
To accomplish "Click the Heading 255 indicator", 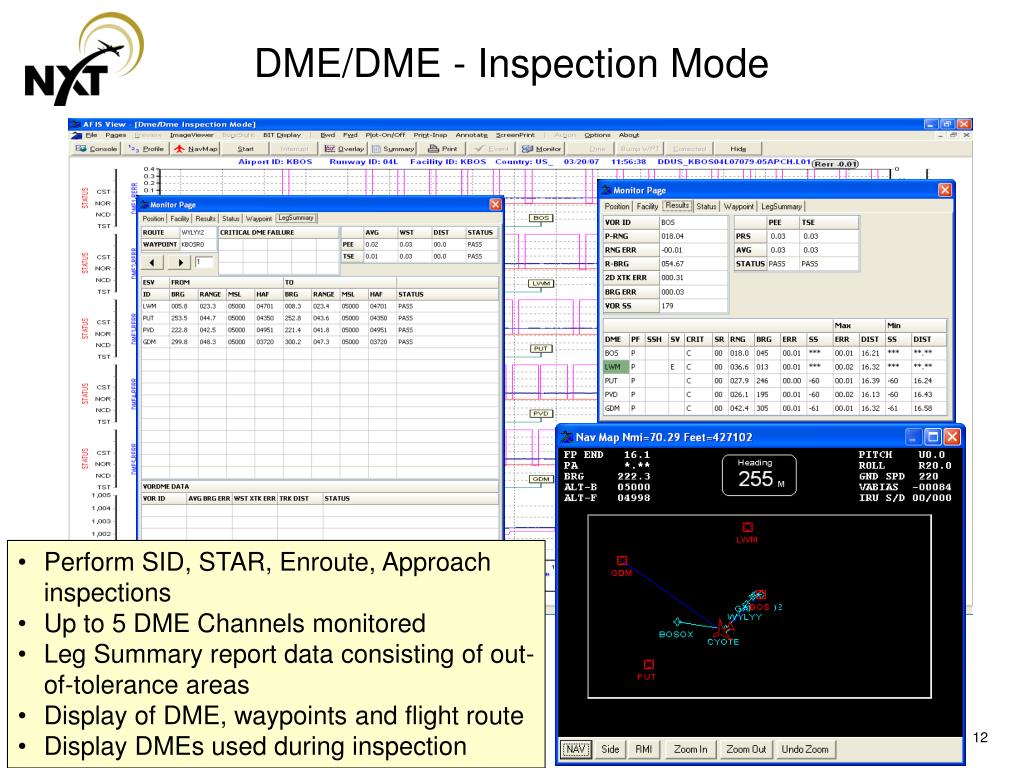I will (759, 475).
